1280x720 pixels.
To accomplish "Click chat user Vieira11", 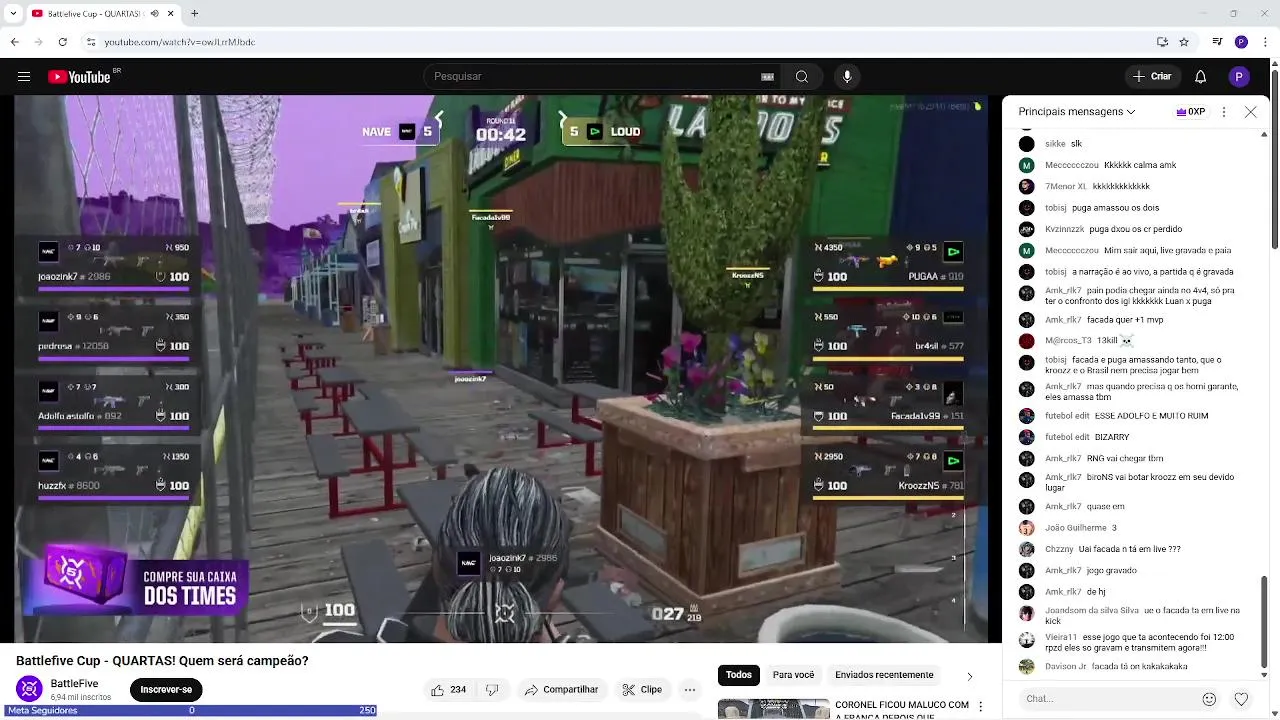I will tap(1061, 637).
